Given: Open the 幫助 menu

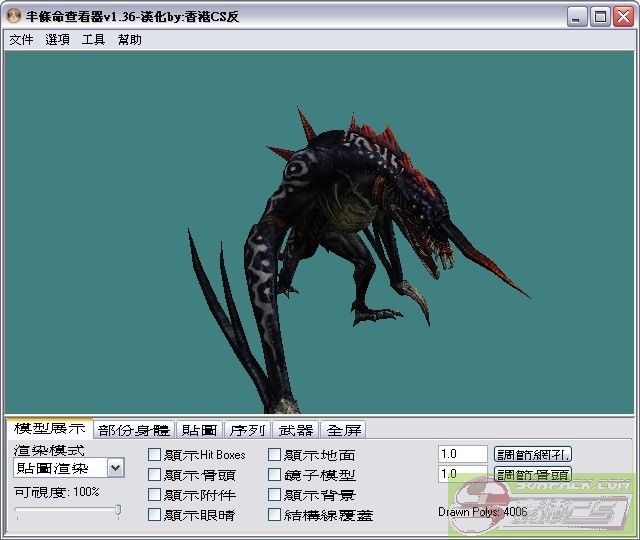Looking at the screenshot, I should tap(129, 40).
